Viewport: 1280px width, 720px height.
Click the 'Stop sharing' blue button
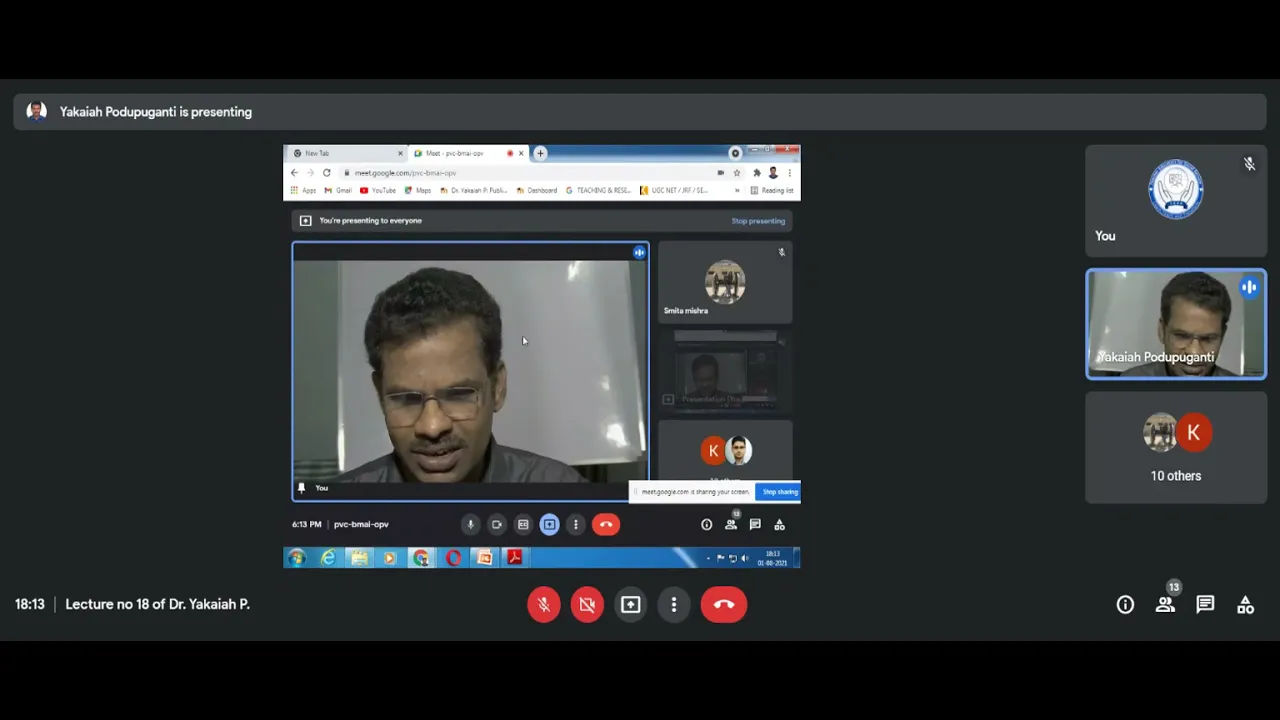pyautogui.click(x=780, y=492)
